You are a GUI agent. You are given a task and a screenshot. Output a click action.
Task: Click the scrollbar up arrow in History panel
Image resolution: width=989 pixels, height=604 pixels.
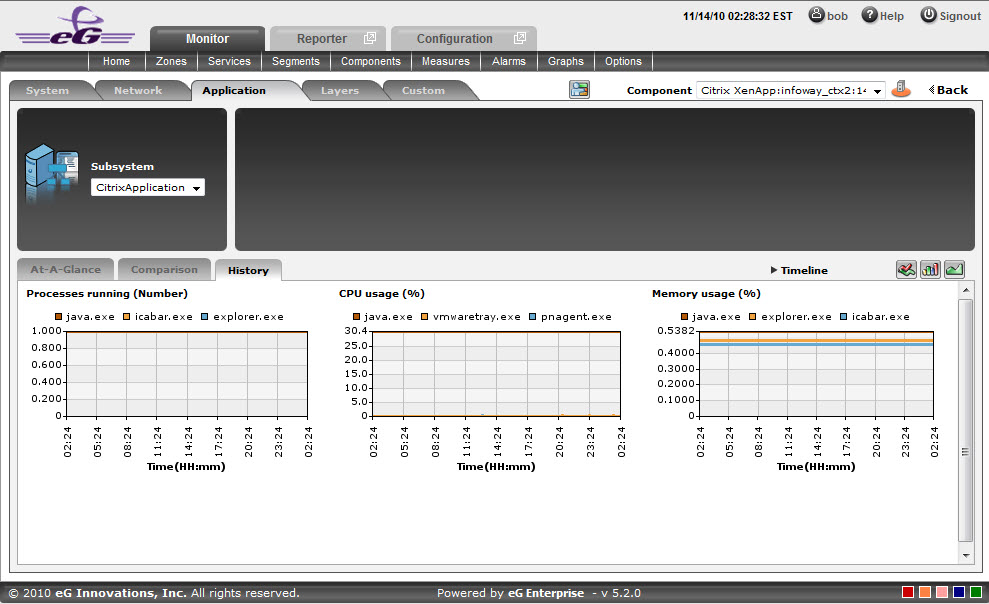(x=966, y=289)
